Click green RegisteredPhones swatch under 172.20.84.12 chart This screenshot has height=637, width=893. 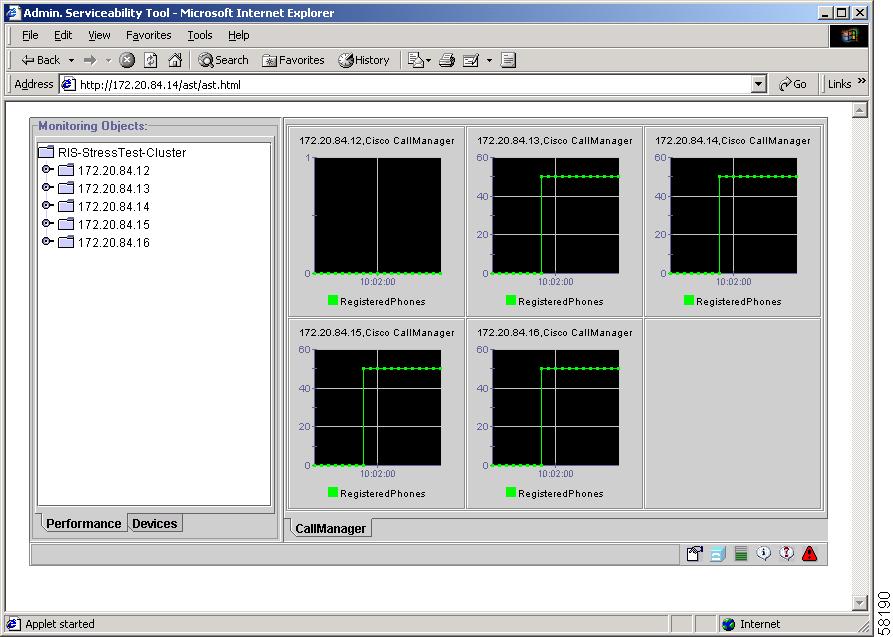click(x=333, y=300)
